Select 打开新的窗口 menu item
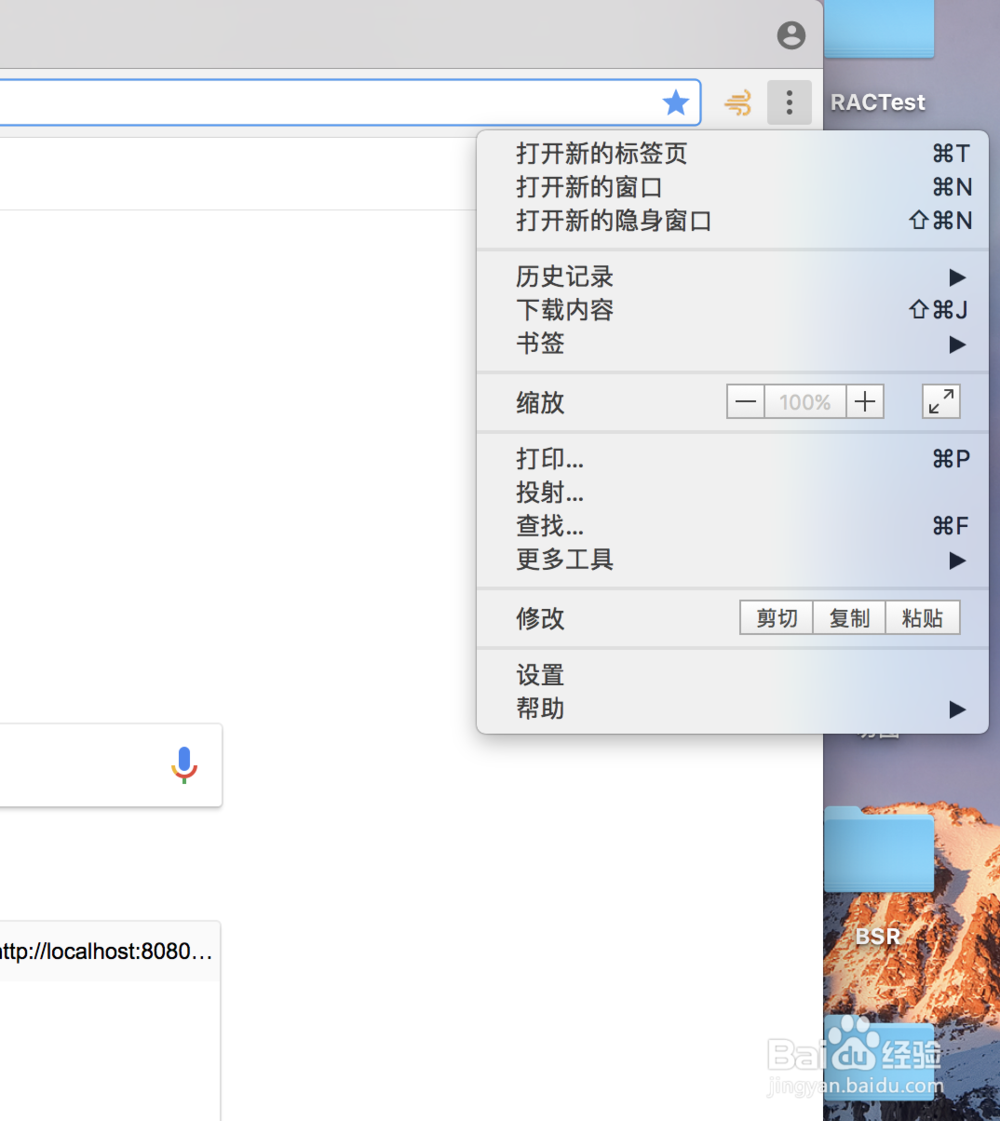Viewport: 1000px width, 1121px height. click(733, 187)
